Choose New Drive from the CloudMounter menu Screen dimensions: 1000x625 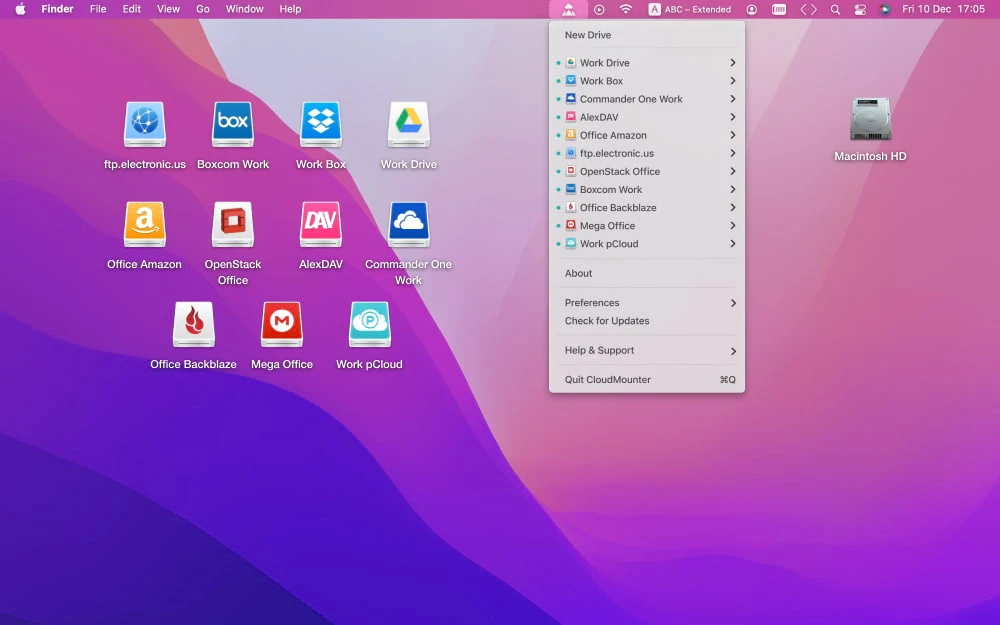point(588,35)
